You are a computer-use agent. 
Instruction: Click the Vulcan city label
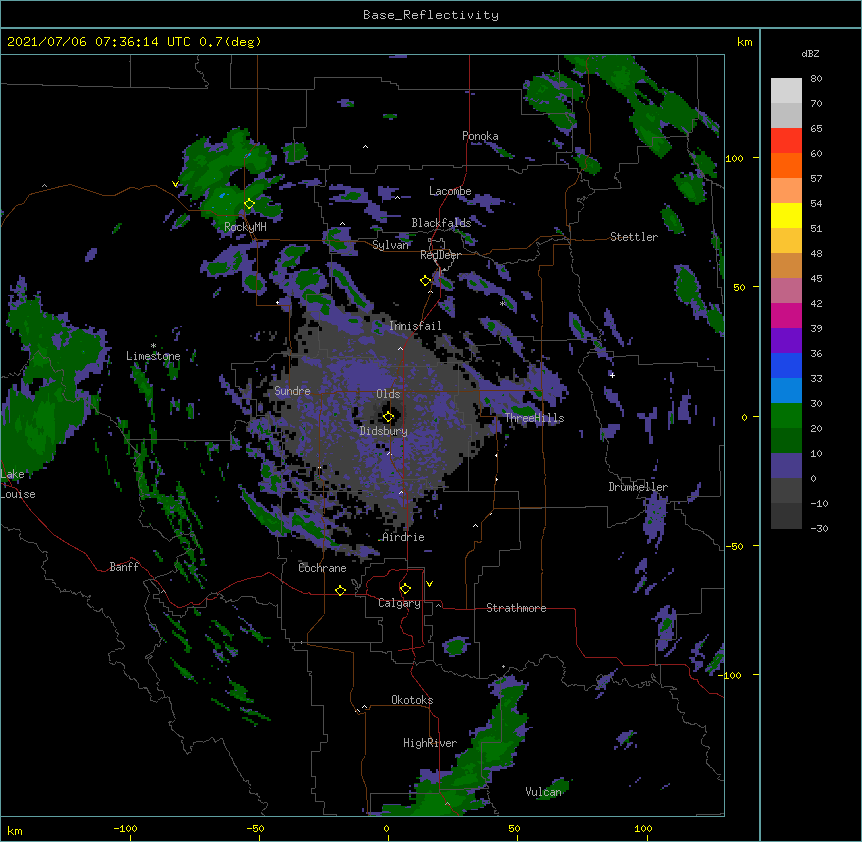point(543,792)
